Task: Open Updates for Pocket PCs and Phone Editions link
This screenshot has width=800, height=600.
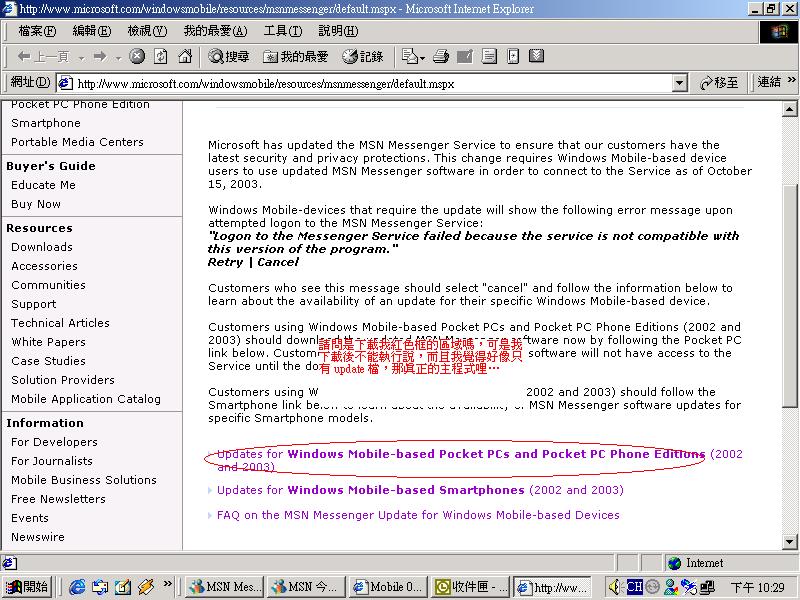Action: (480, 460)
